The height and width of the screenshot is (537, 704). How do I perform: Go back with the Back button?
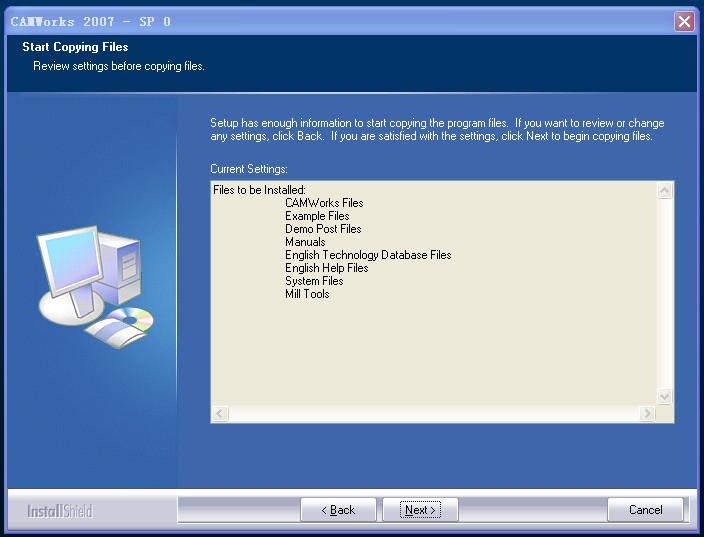click(338, 510)
